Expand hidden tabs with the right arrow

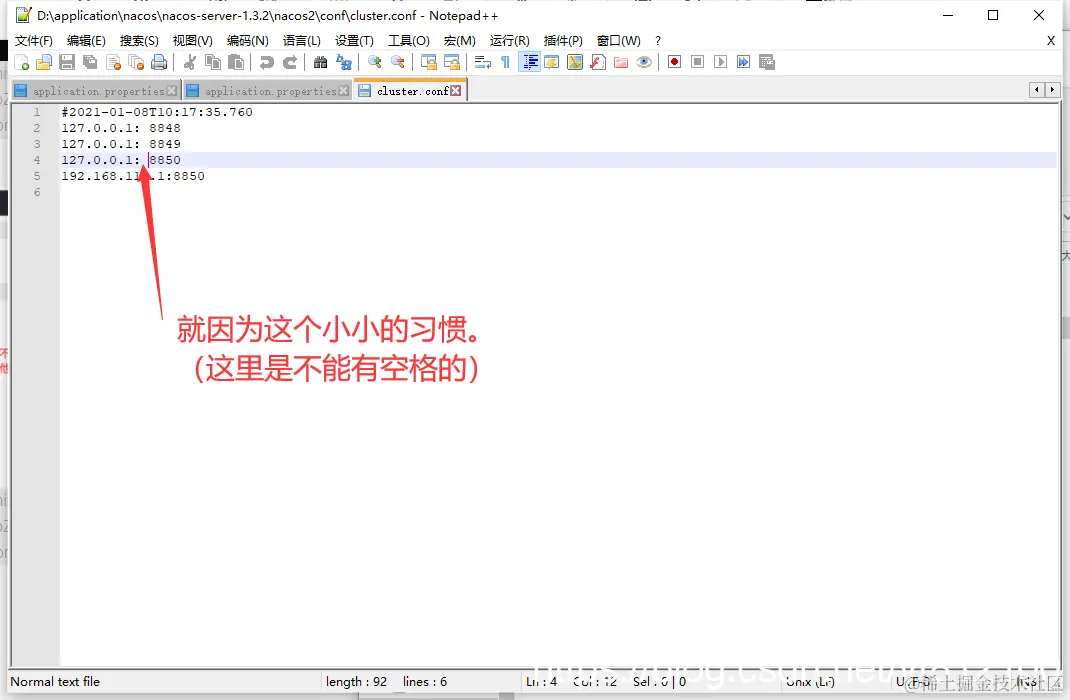[x=1052, y=89]
